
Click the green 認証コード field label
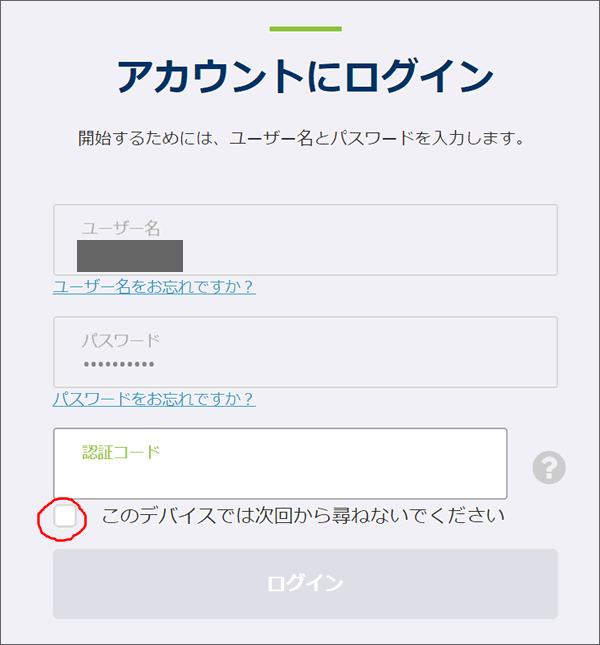[121, 452]
